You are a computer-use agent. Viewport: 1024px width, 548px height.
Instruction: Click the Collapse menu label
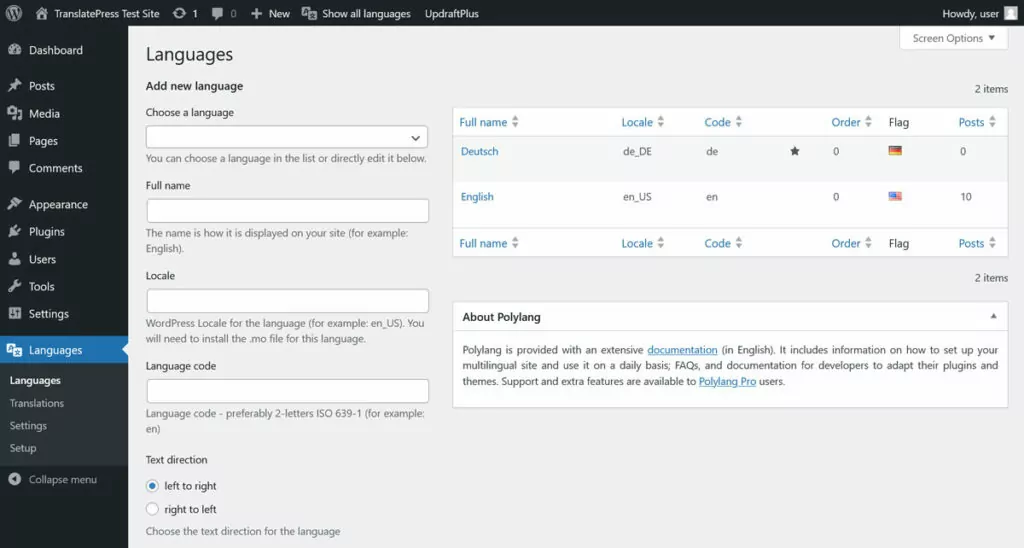point(63,479)
